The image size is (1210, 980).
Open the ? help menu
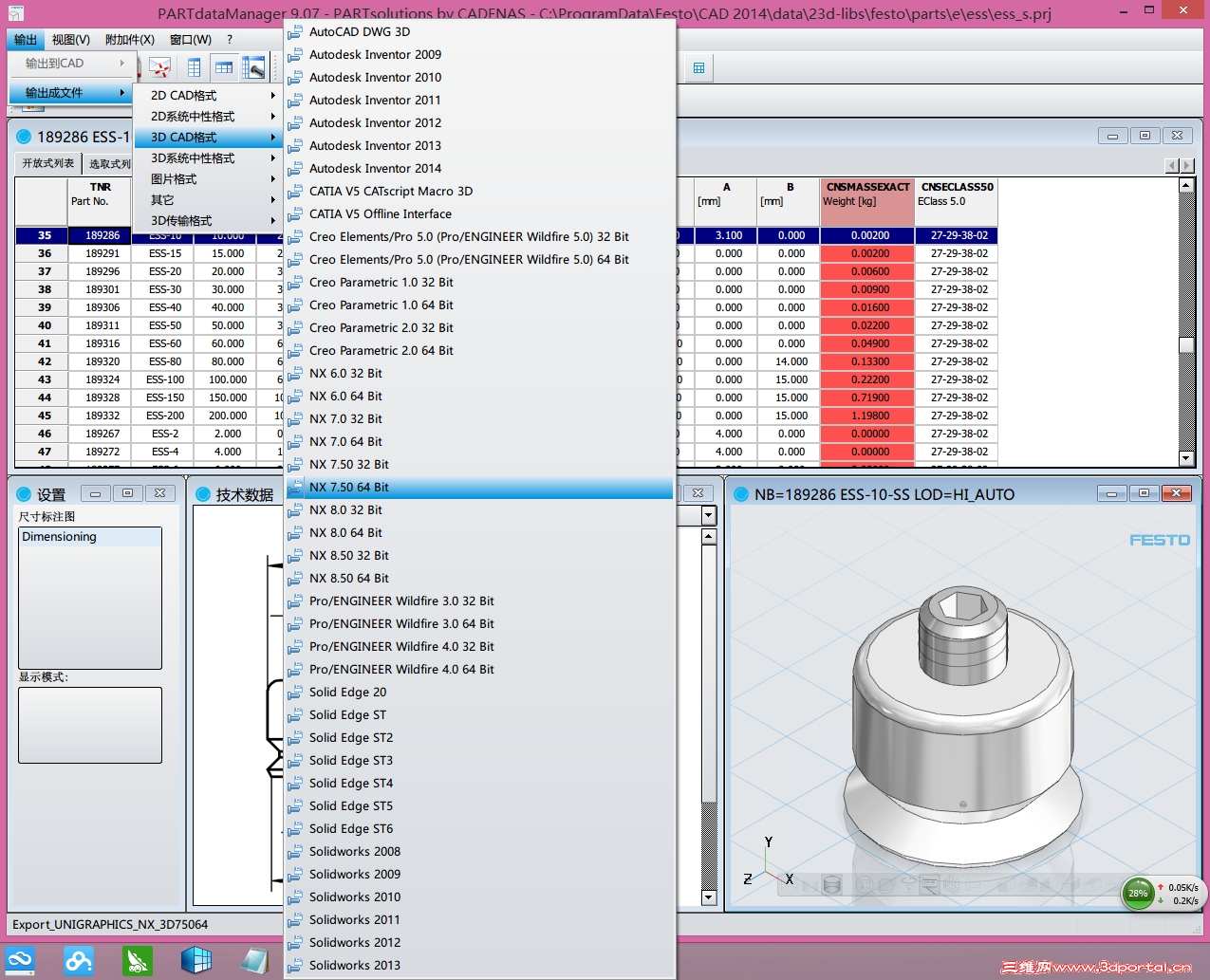pyautogui.click(x=230, y=39)
